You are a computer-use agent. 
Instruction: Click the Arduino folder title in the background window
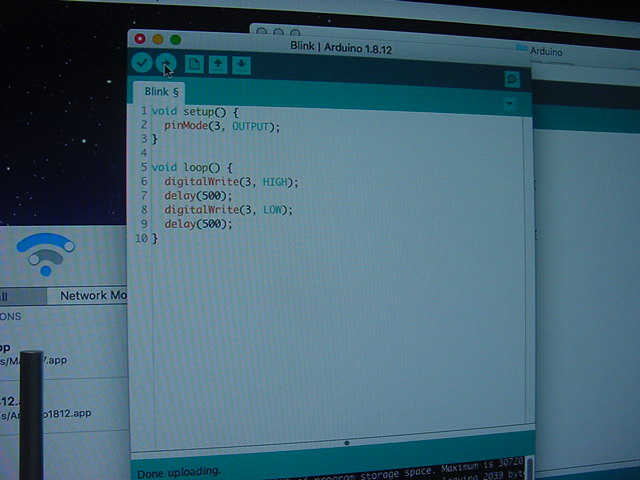tap(546, 51)
